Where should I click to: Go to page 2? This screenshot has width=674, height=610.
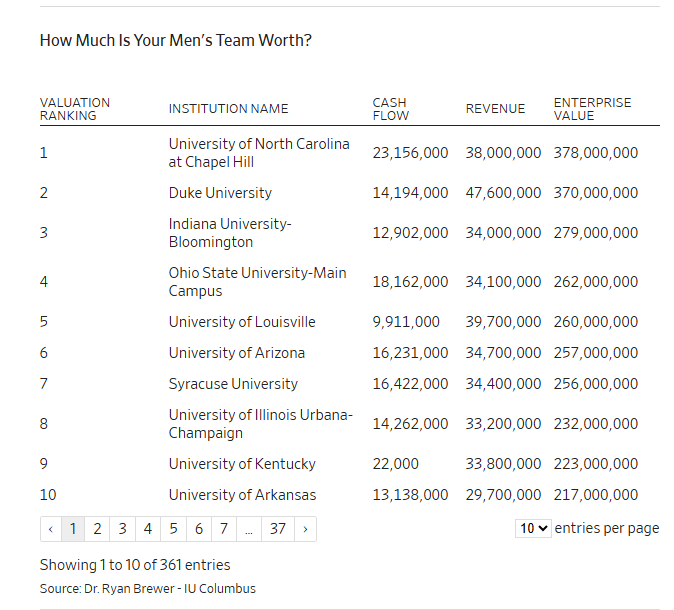97,529
